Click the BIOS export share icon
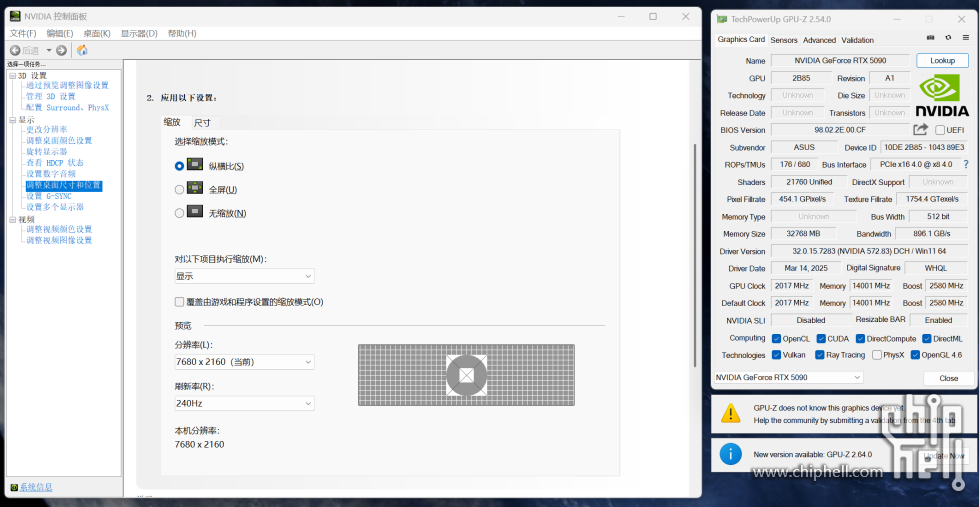This screenshot has height=507, width=979. click(x=920, y=129)
